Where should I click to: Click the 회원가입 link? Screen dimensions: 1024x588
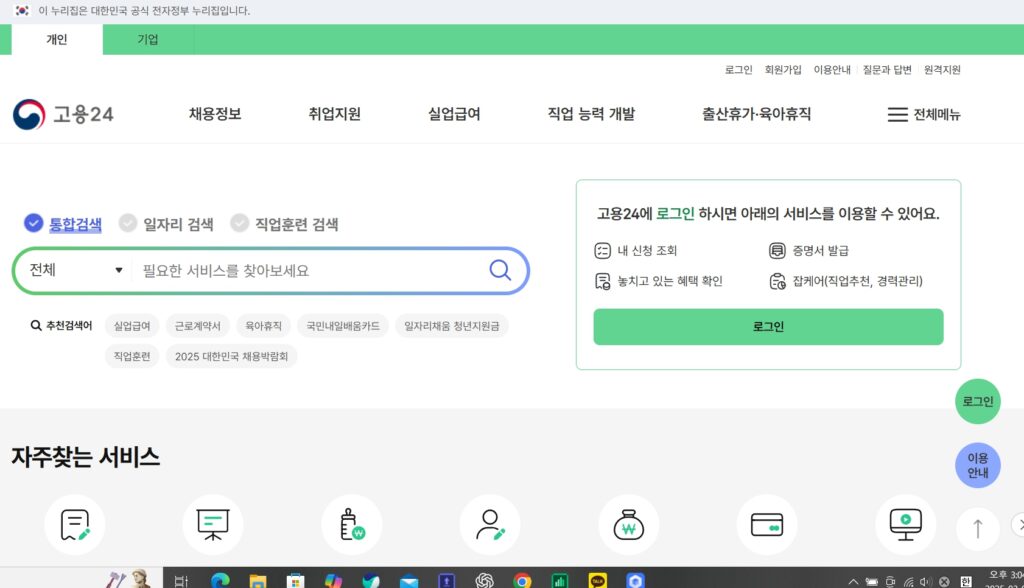click(x=783, y=70)
